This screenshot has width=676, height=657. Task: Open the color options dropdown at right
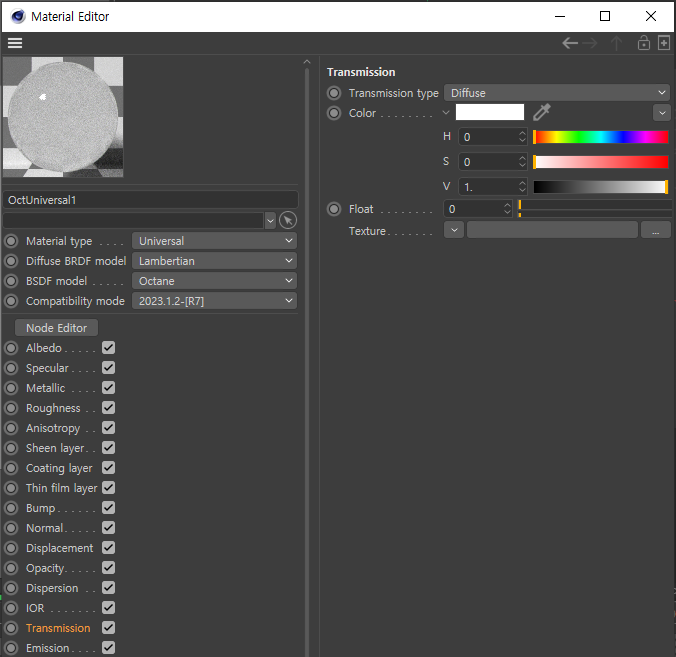(662, 113)
